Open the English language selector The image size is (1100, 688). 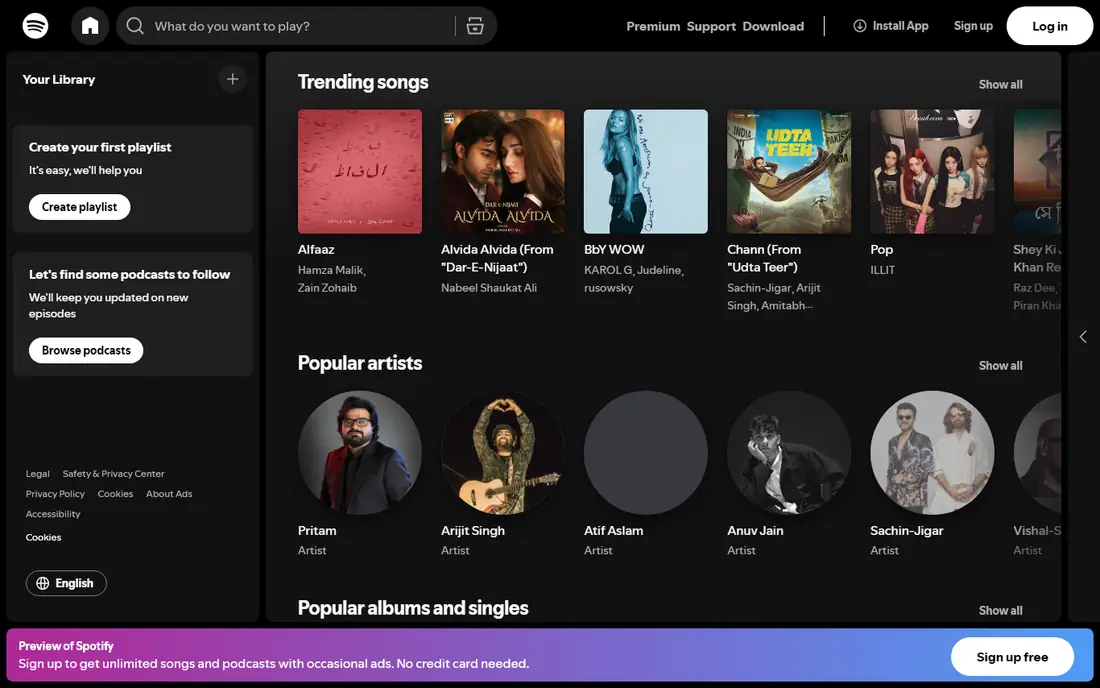pyautogui.click(x=66, y=584)
